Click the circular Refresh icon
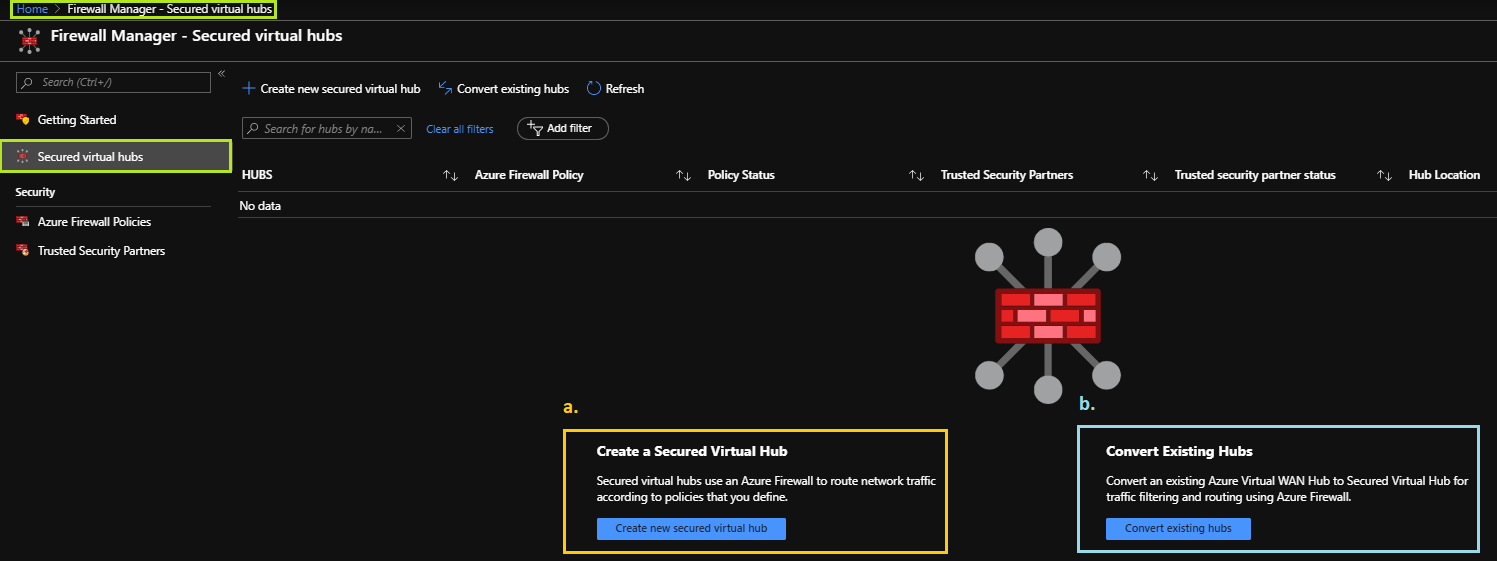1497x561 pixels. 594,89
